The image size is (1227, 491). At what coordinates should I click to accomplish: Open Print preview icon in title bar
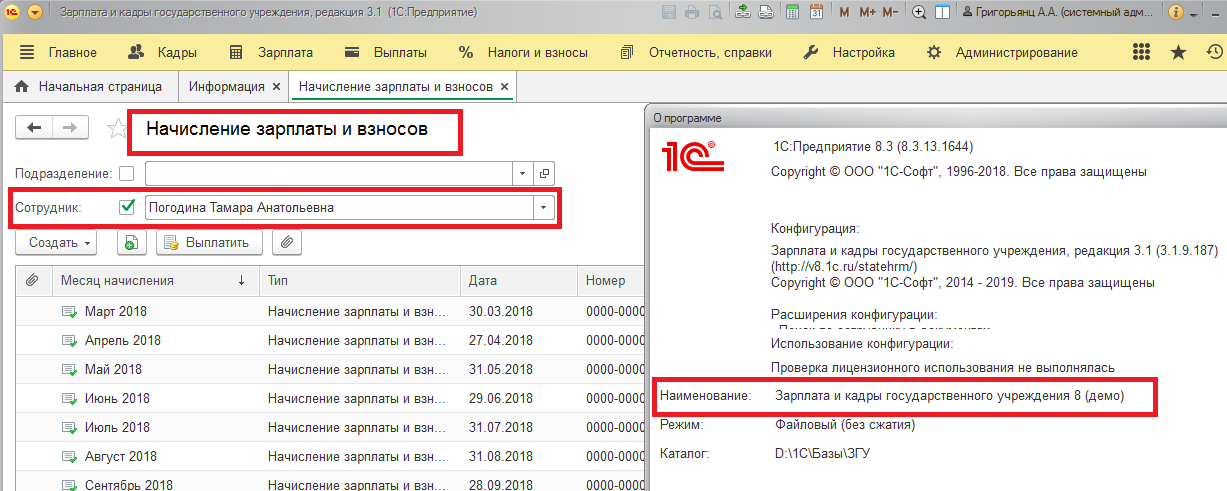pyautogui.click(x=715, y=13)
